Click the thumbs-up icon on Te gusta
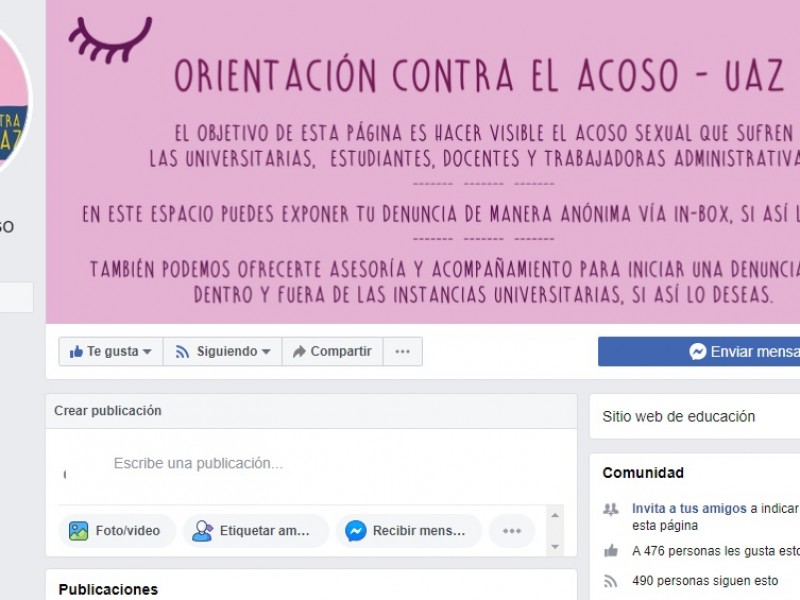 [76, 352]
